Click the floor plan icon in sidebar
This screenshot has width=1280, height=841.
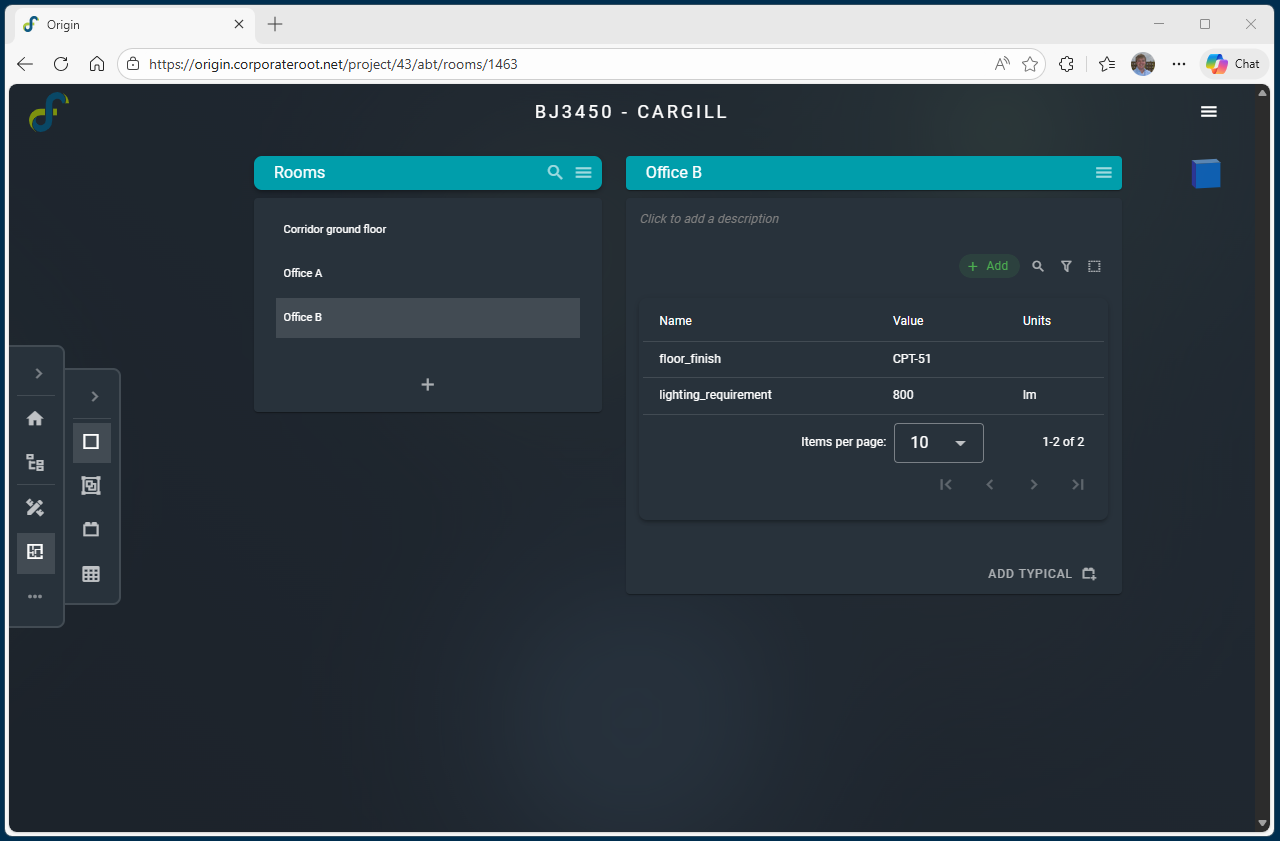[35, 552]
